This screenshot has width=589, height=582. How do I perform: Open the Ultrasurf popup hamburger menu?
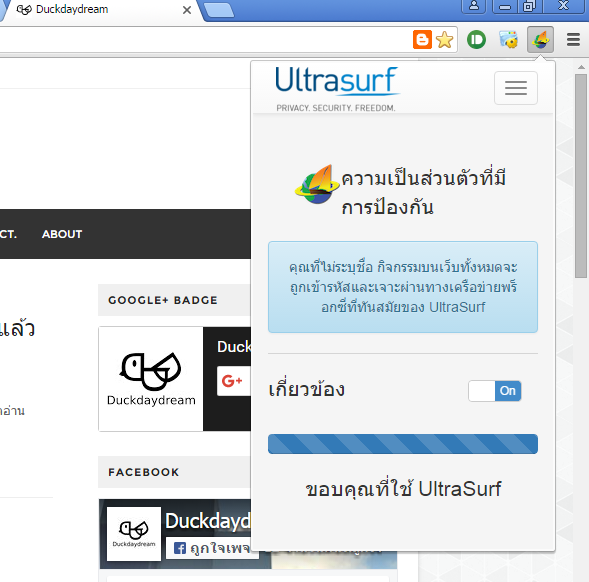[516, 88]
